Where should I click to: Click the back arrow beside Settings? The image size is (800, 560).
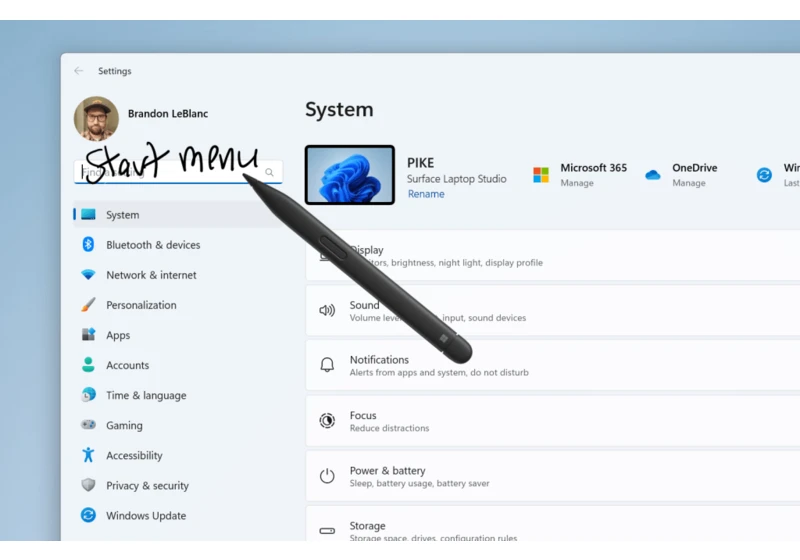pyautogui.click(x=79, y=71)
